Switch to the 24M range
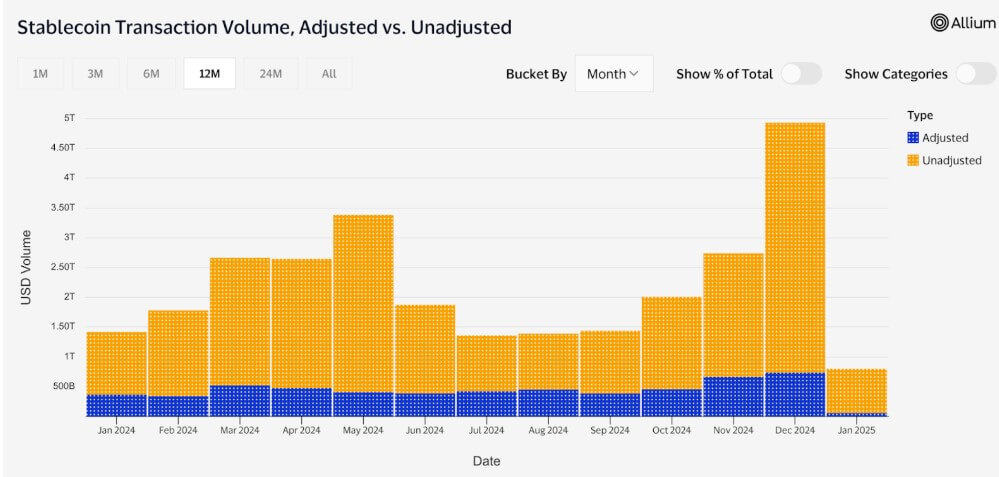Image resolution: width=999 pixels, height=477 pixels. 271,74
